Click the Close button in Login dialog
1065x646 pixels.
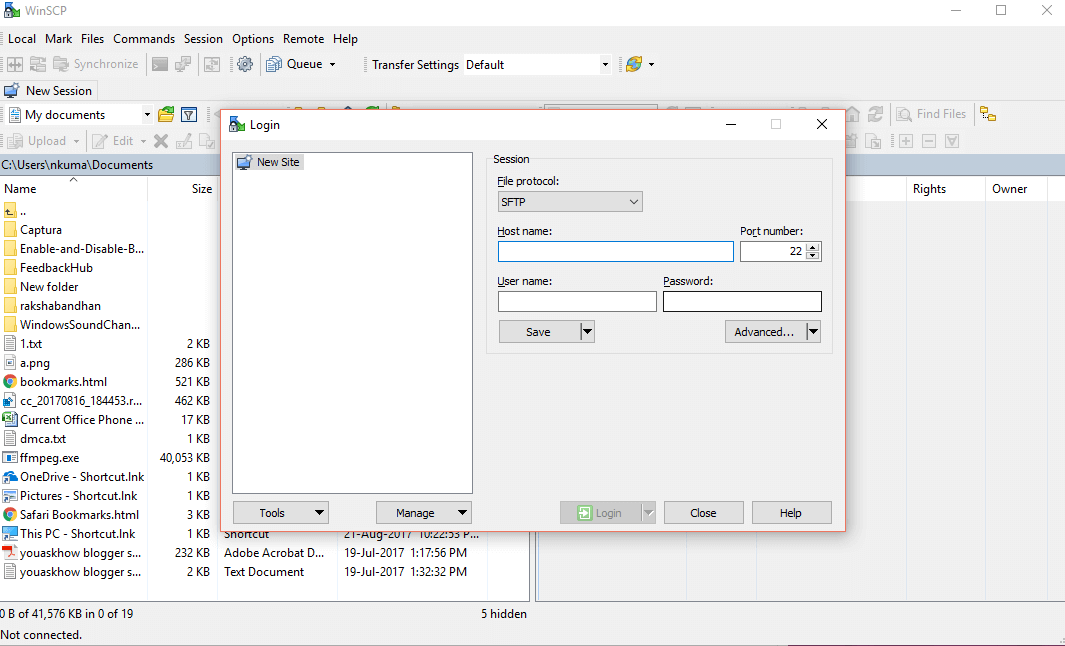tap(704, 513)
